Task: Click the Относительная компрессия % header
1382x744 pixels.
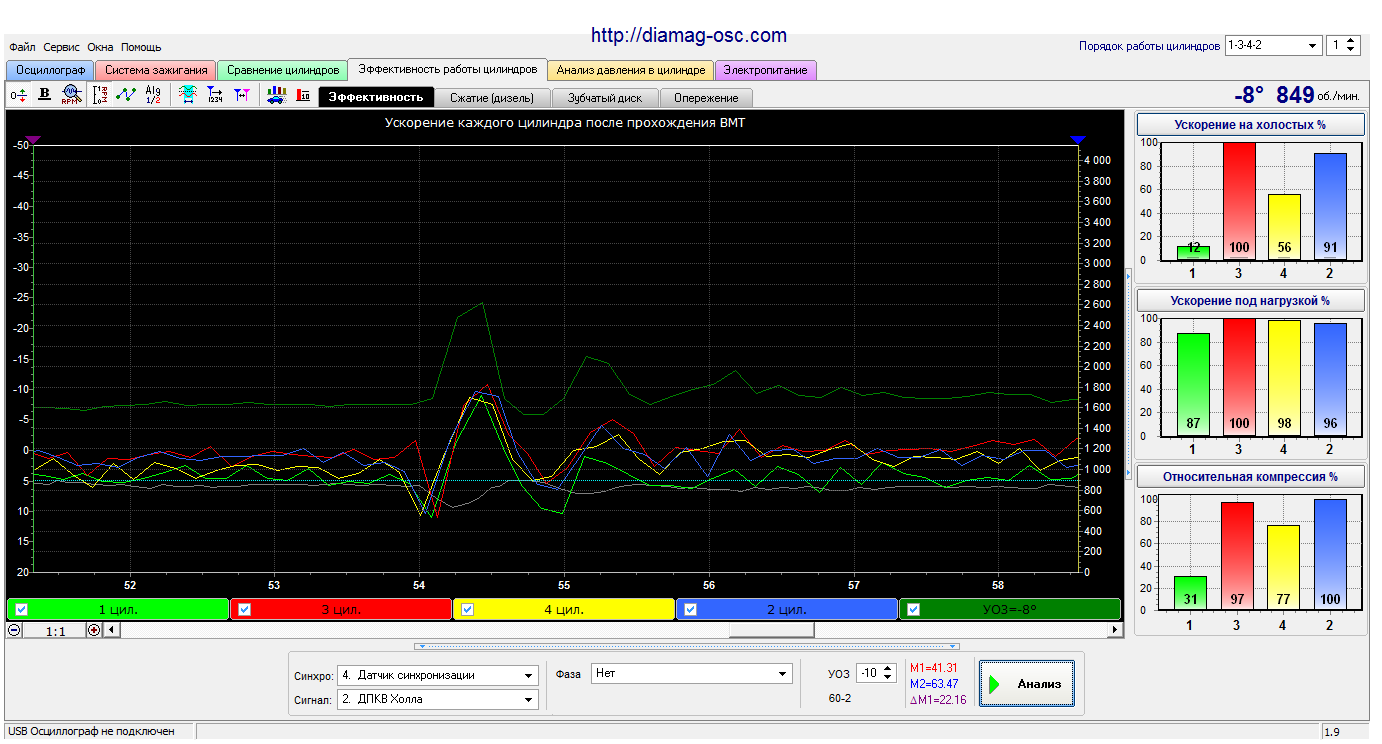Action: [1251, 477]
